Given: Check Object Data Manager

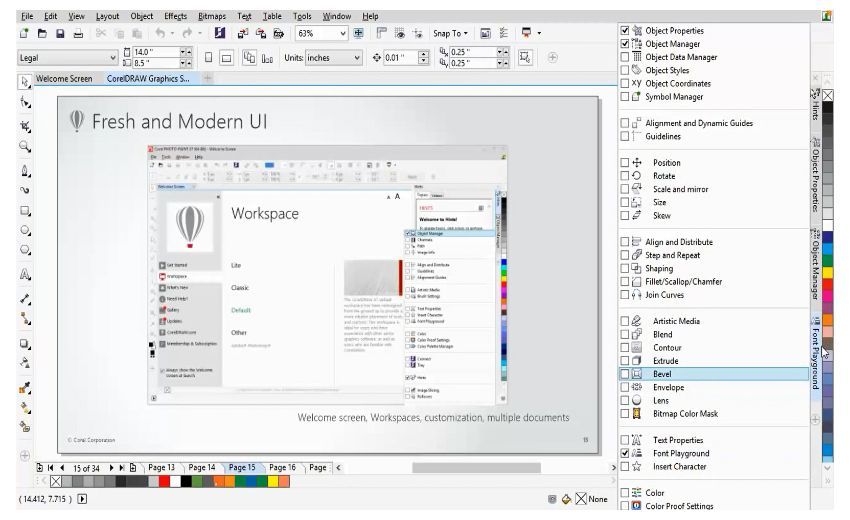Looking at the screenshot, I should tap(624, 57).
